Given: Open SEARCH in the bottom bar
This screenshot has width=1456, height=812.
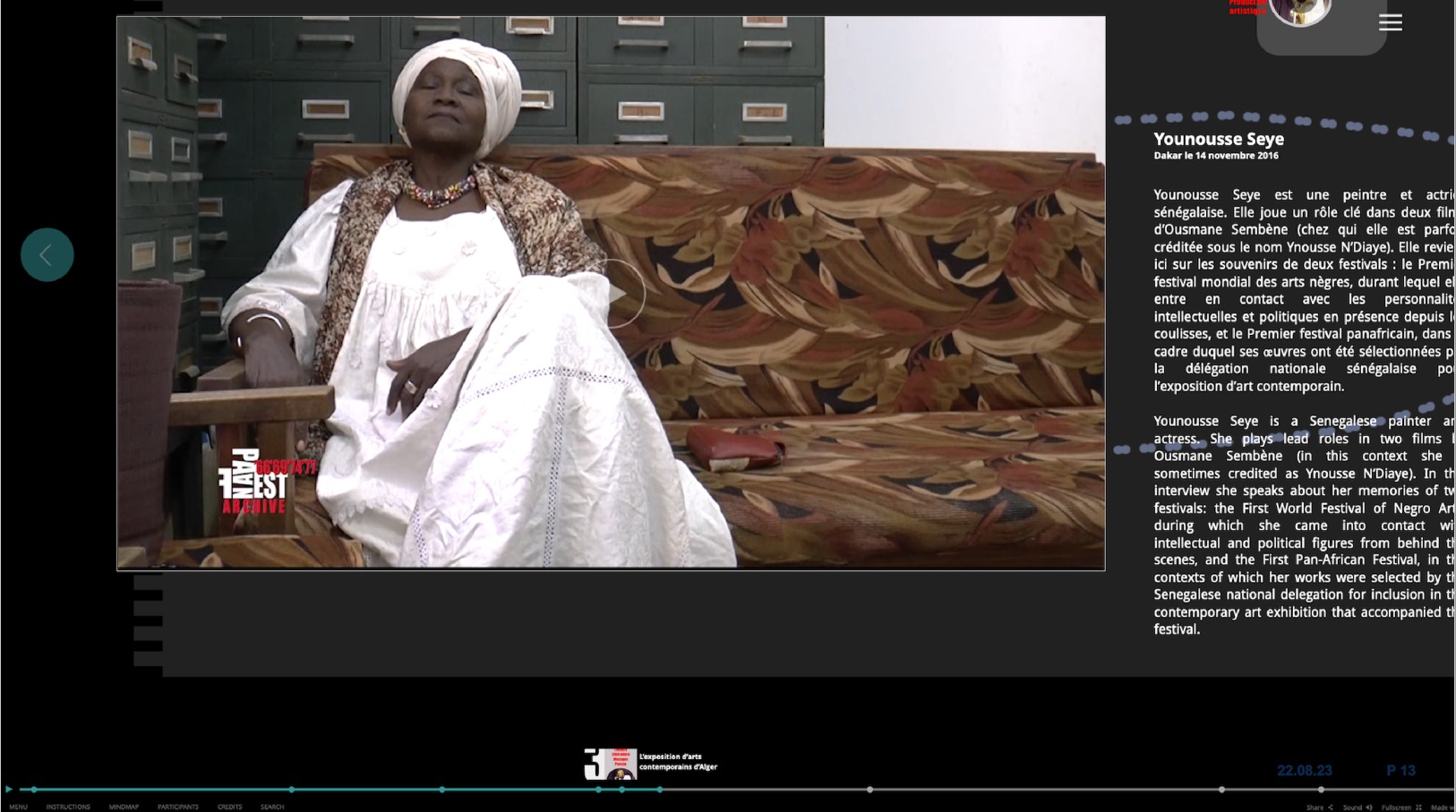Looking at the screenshot, I should coord(272,807).
